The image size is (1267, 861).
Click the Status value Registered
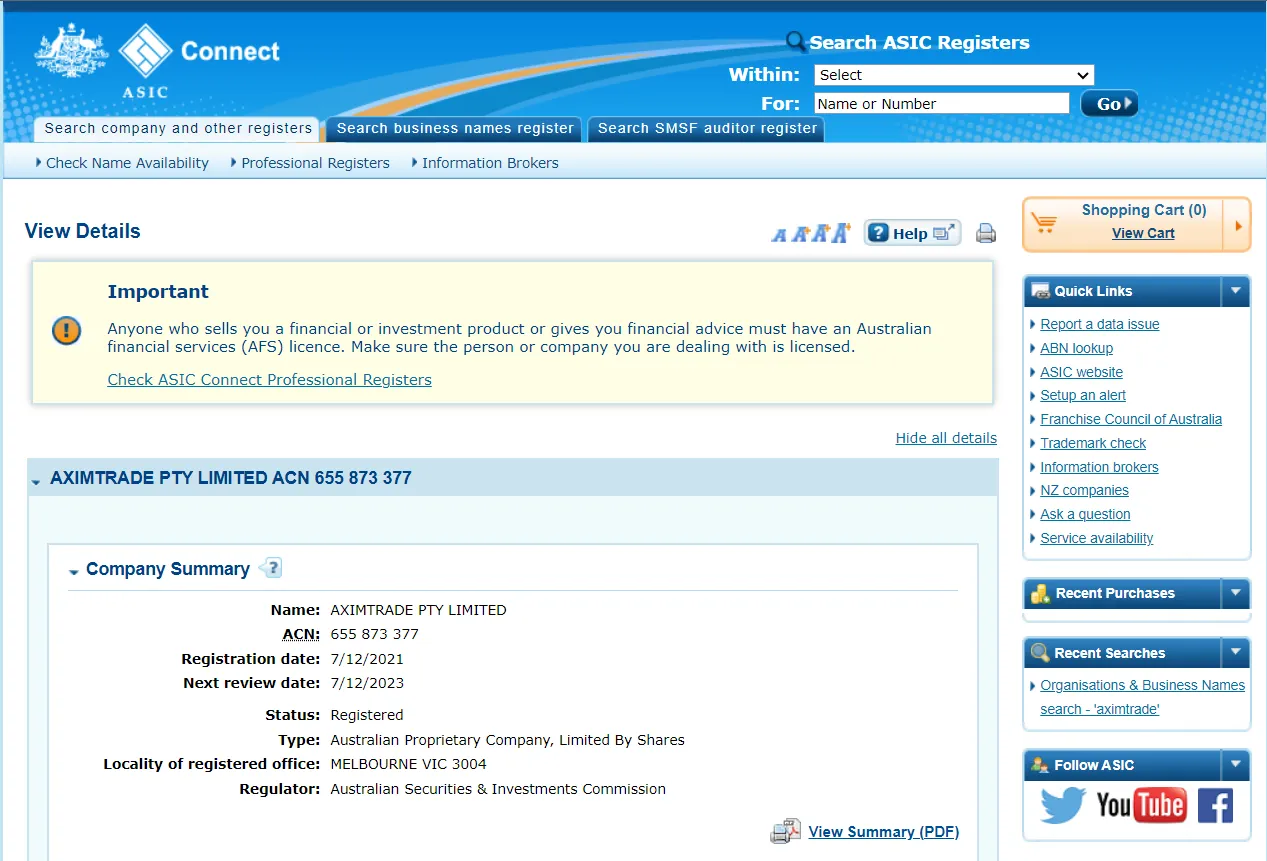tap(367, 715)
